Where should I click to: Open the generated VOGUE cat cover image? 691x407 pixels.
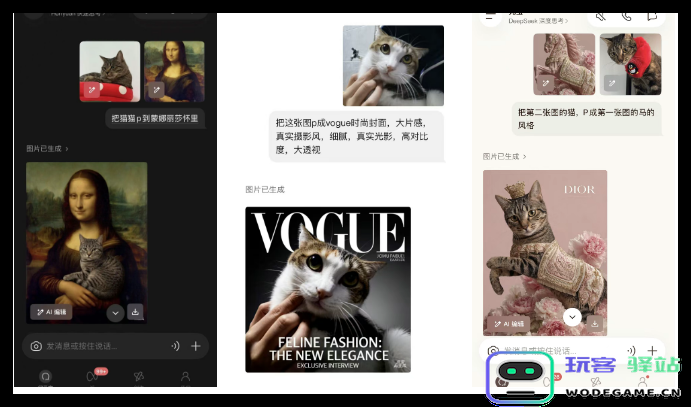click(x=328, y=289)
